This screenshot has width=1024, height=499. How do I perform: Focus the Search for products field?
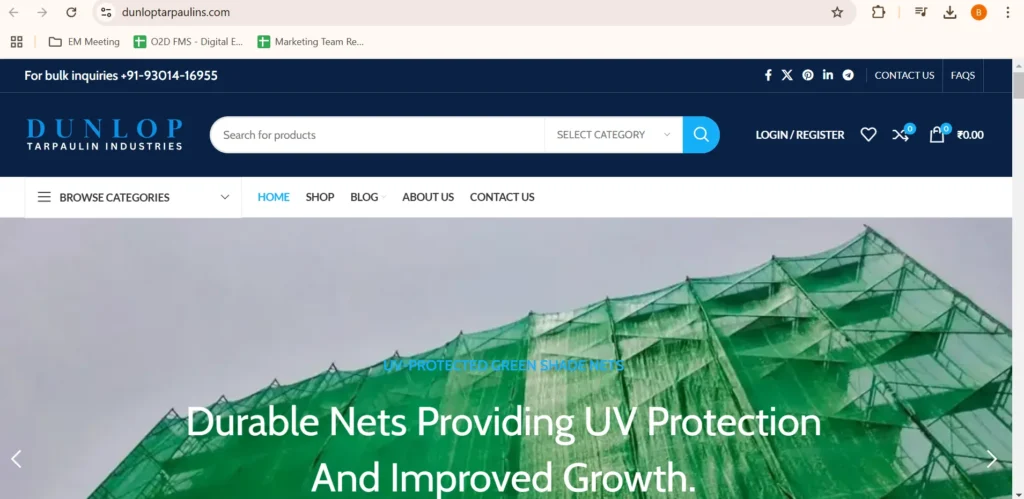point(377,135)
